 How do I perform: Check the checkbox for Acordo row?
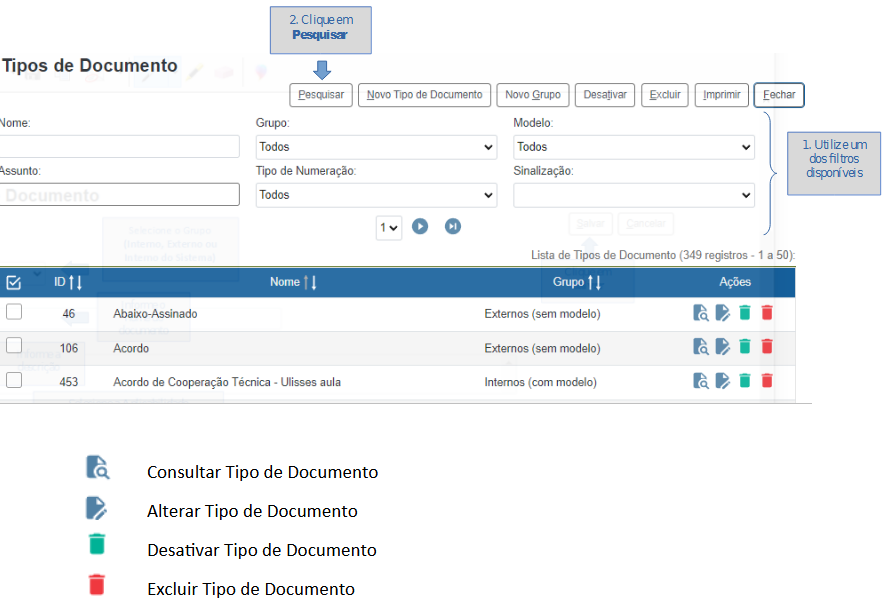pyautogui.click(x=14, y=346)
